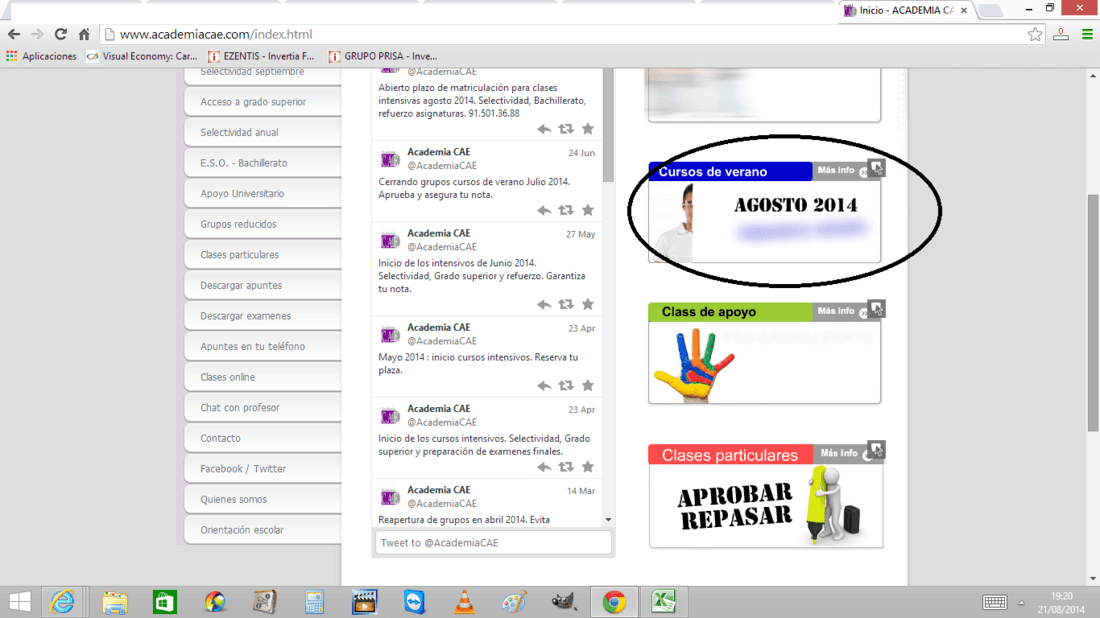Open the Aplicaciones bookmark shortcut
Viewport: 1100px width, 618px height.
click(x=41, y=56)
